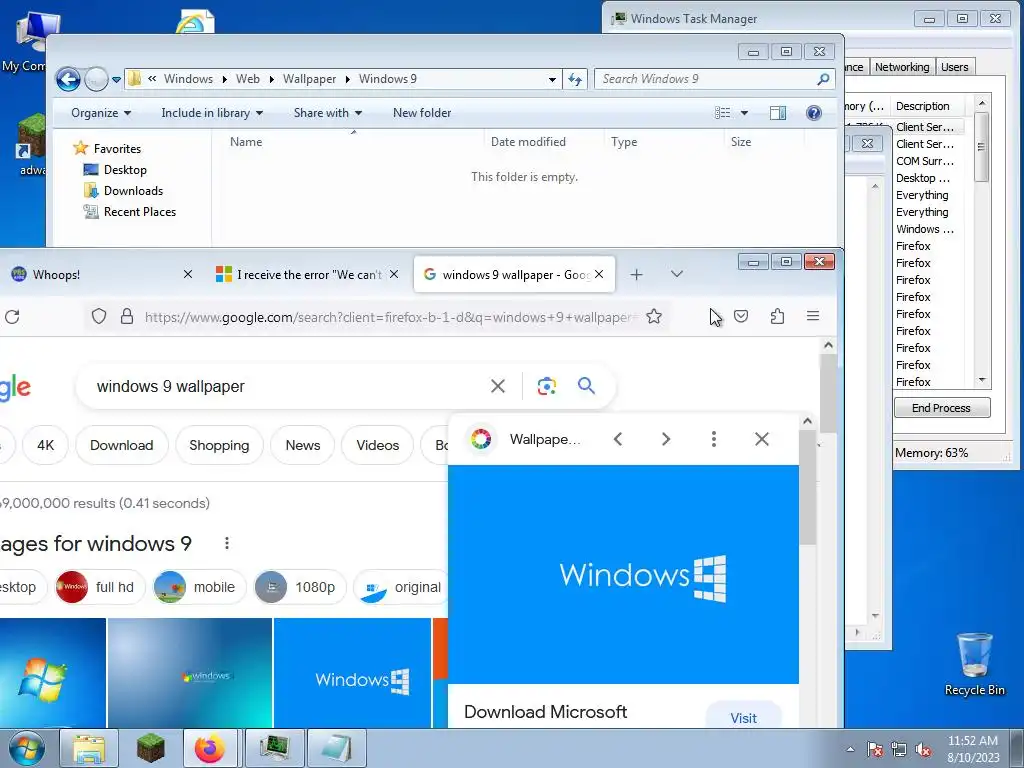1024x768 pixels.
Task: Click the refresh button beside Explorer address bar
Action: (x=575, y=79)
